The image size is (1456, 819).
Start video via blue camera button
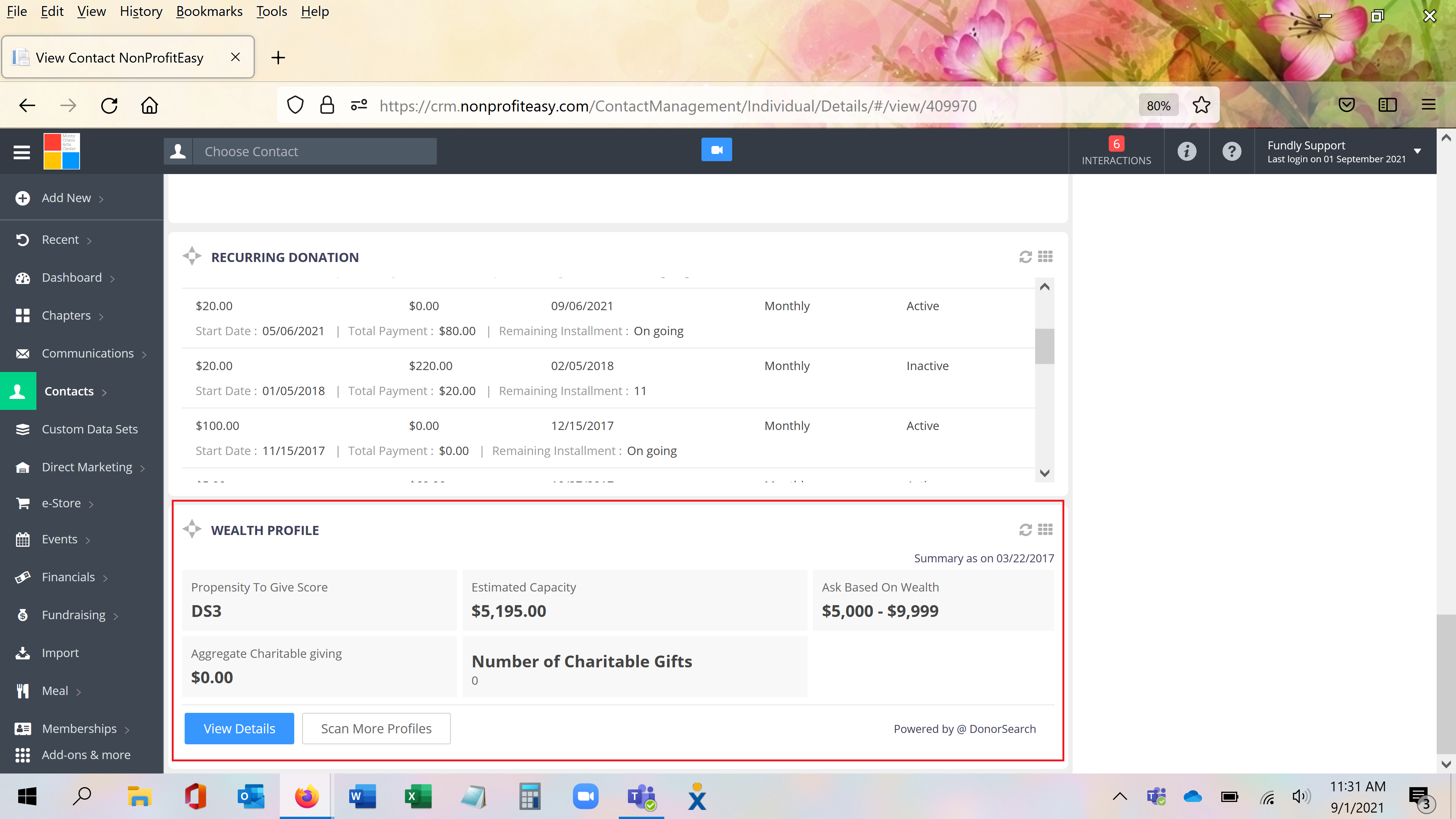point(716,150)
